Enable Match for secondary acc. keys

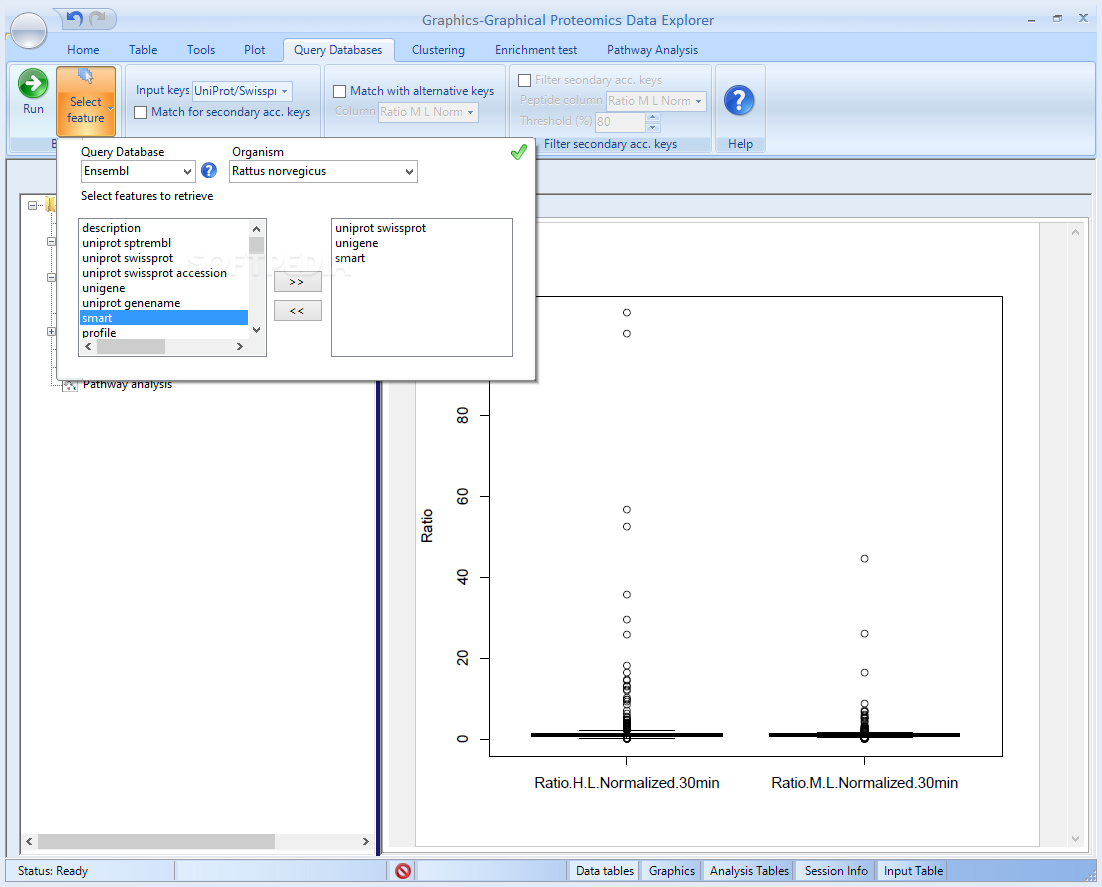pos(141,112)
